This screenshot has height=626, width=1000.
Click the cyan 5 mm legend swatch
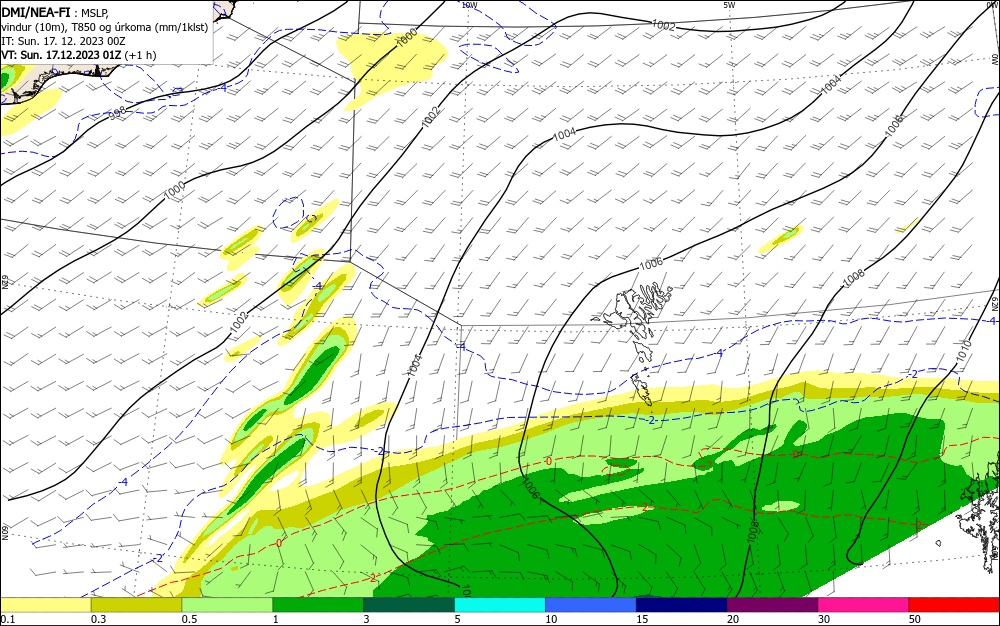[x=500, y=605]
